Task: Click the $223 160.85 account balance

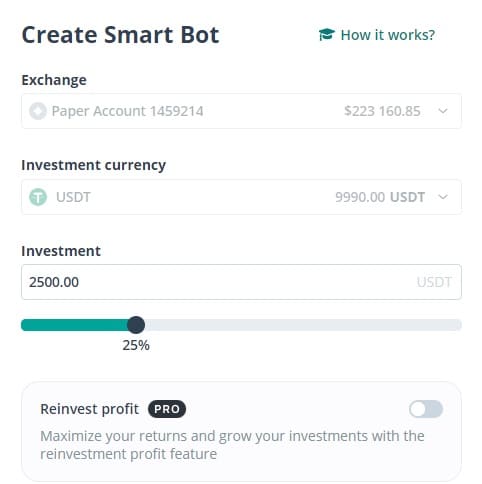Action: pos(382,111)
